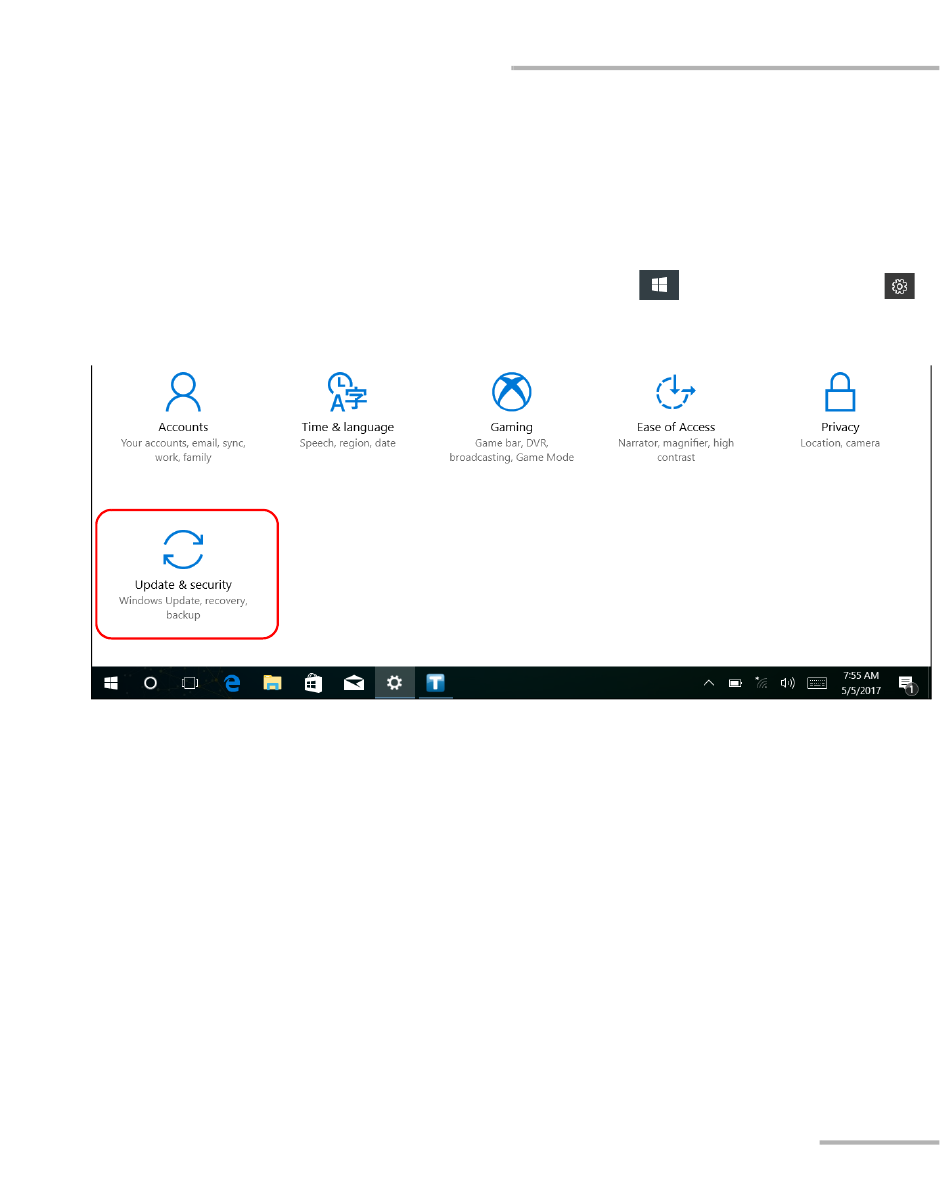Open the Action Center notifications icon
Screen dimensions: 950x1181
point(908,684)
